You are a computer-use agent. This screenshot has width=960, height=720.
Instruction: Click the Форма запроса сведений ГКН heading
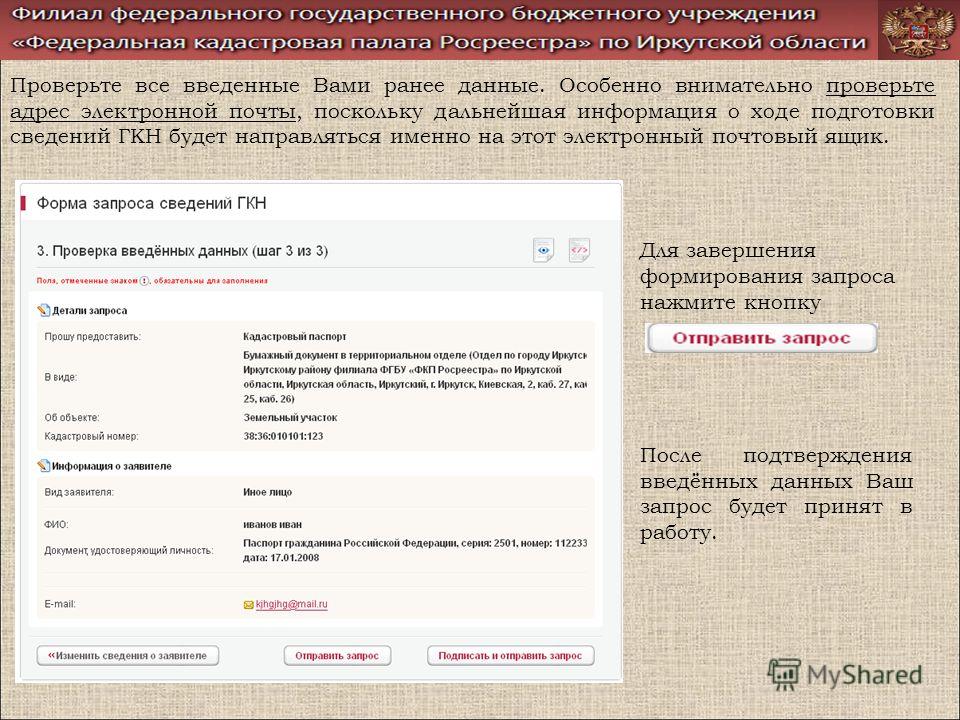tap(151, 203)
